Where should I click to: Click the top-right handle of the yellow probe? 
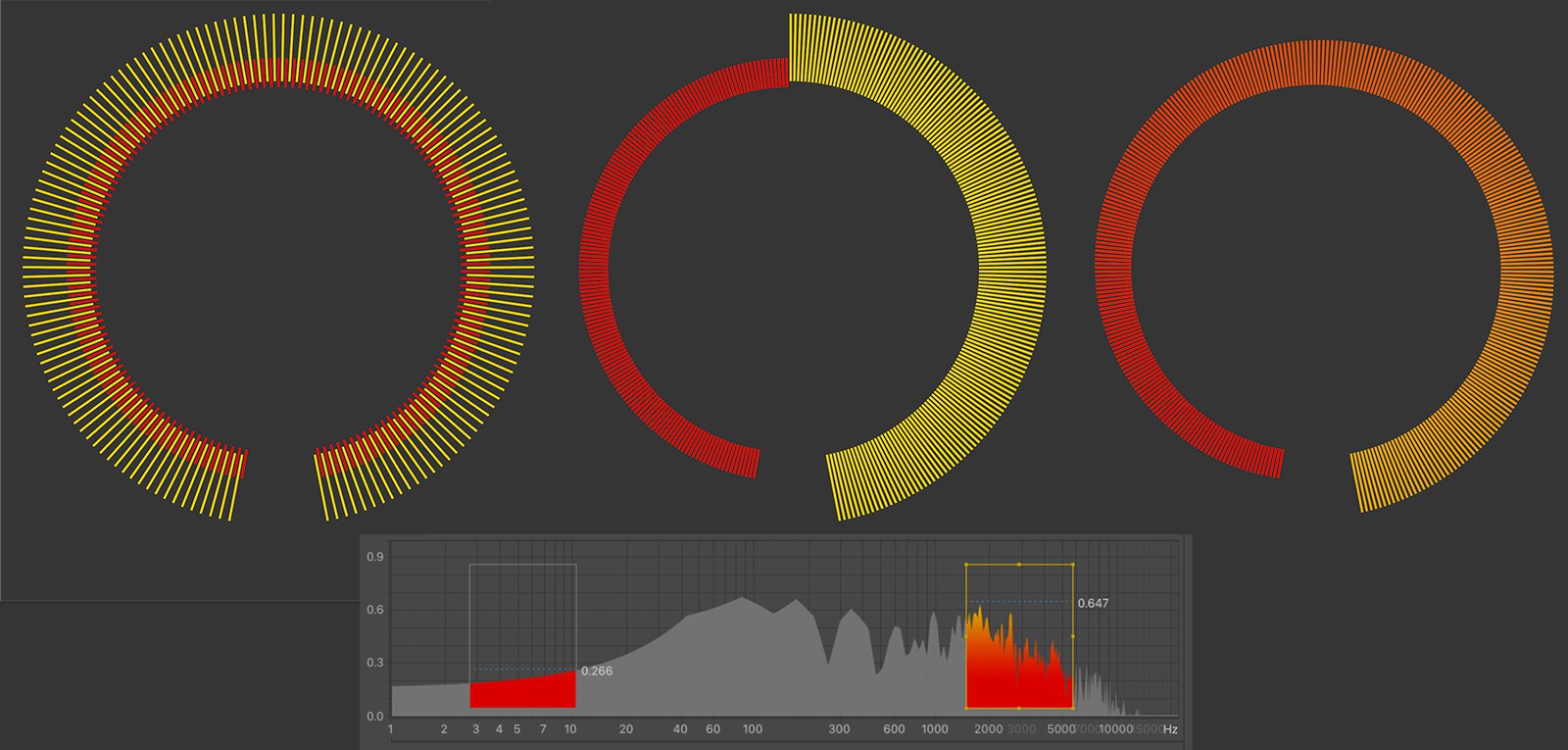pyautogui.click(x=1073, y=565)
